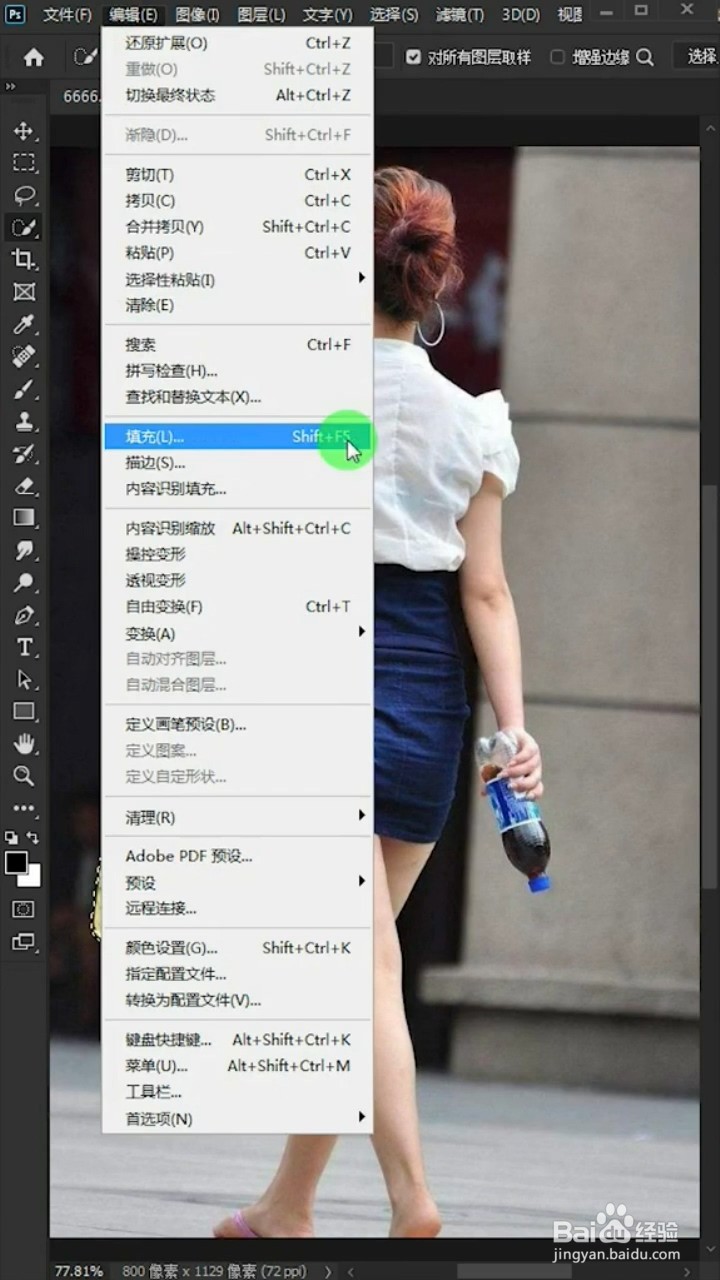Screen dimensions: 720x1280
Task: Choose 还原扩展(O) menu entry
Action: pos(238,43)
